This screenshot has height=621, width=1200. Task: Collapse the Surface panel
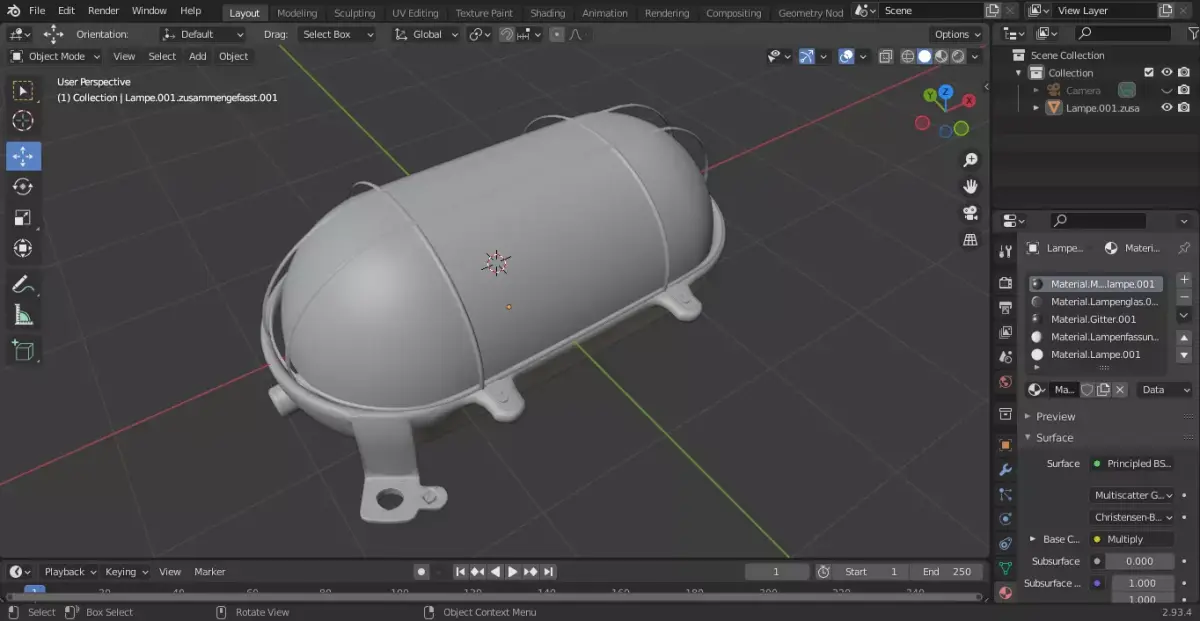(1054, 438)
